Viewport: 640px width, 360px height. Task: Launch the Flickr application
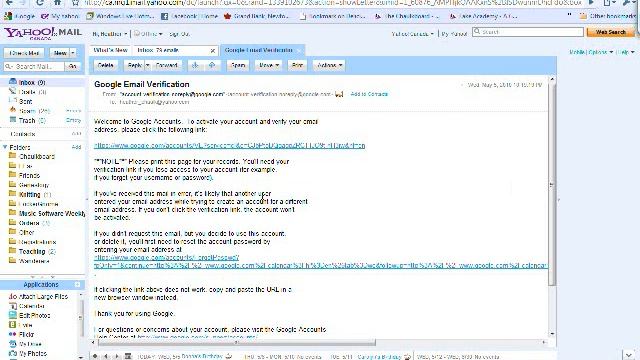(x=22, y=334)
